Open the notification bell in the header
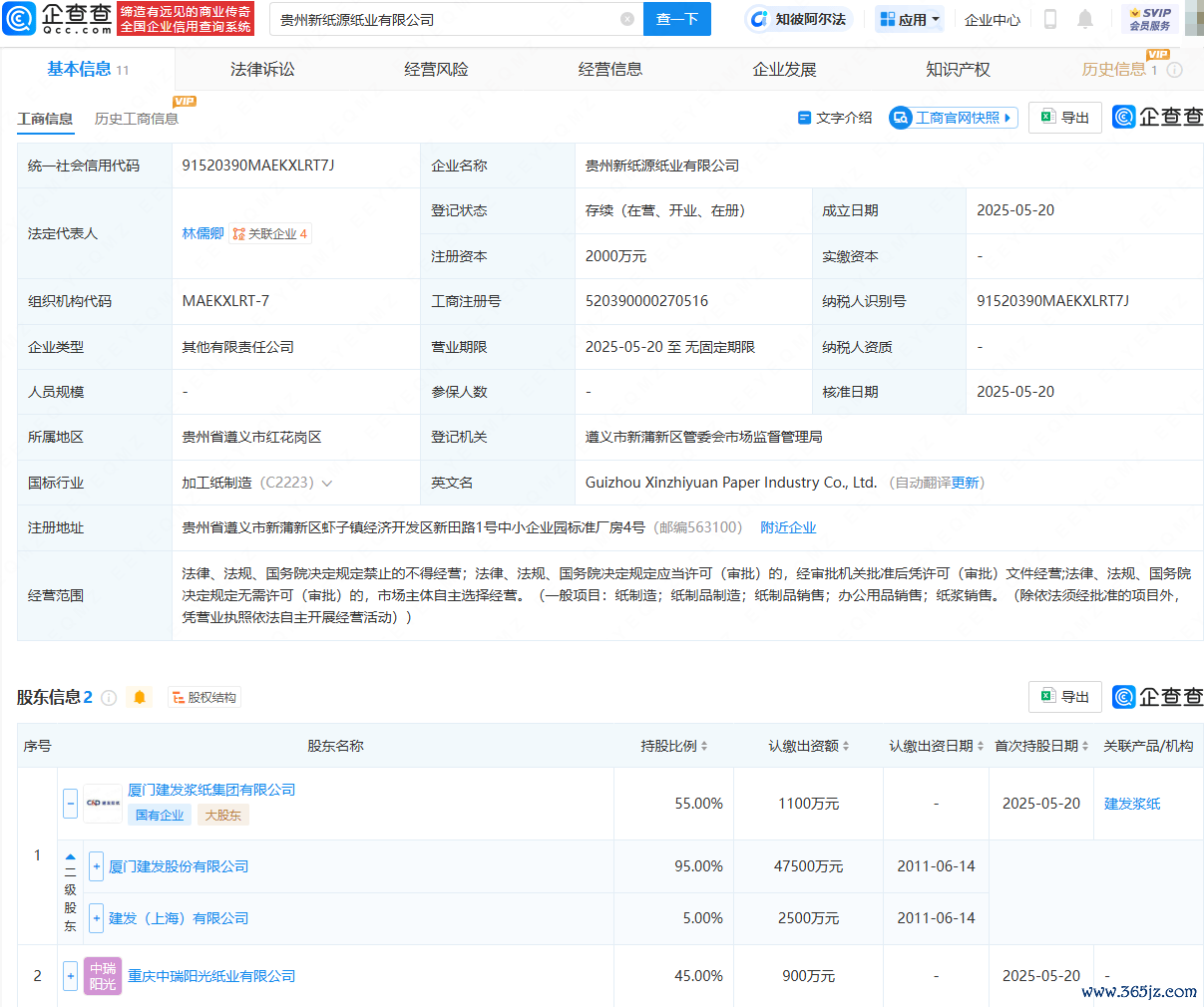Image resolution: width=1204 pixels, height=1007 pixels. (1085, 19)
